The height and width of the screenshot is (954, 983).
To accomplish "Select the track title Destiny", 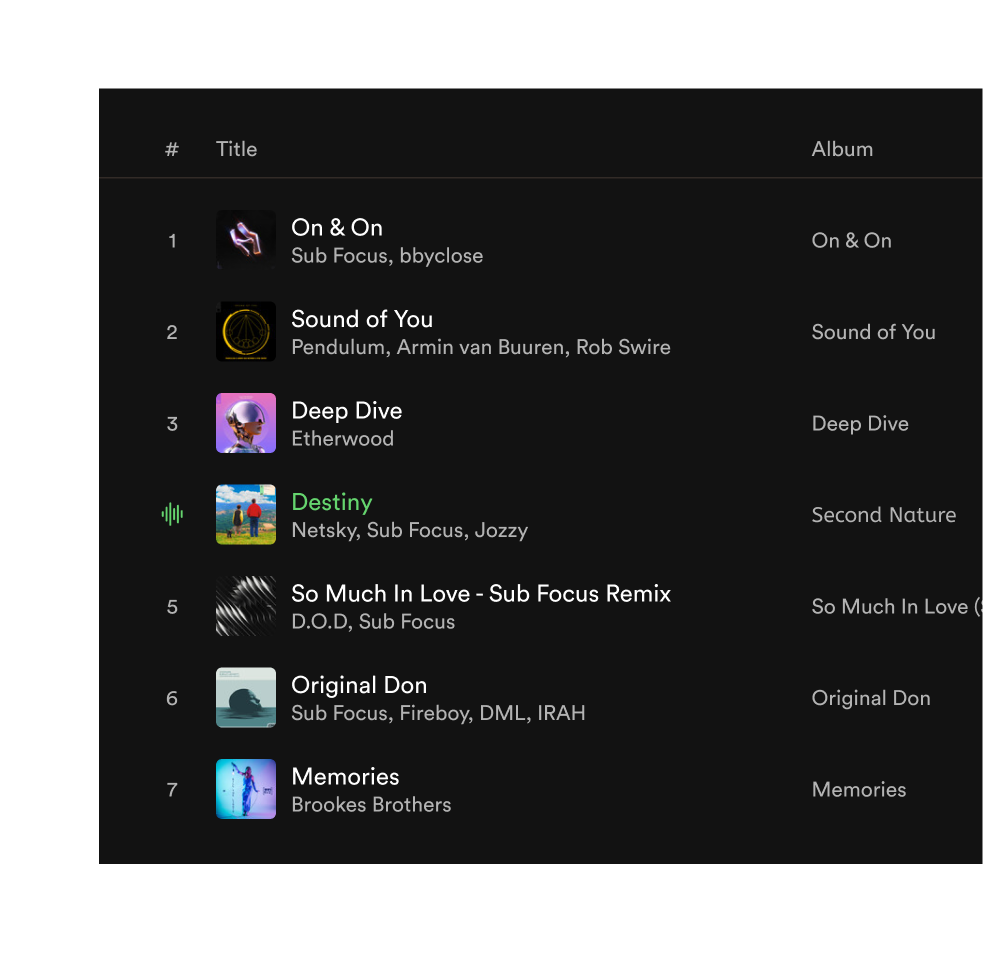I will tap(331, 502).
